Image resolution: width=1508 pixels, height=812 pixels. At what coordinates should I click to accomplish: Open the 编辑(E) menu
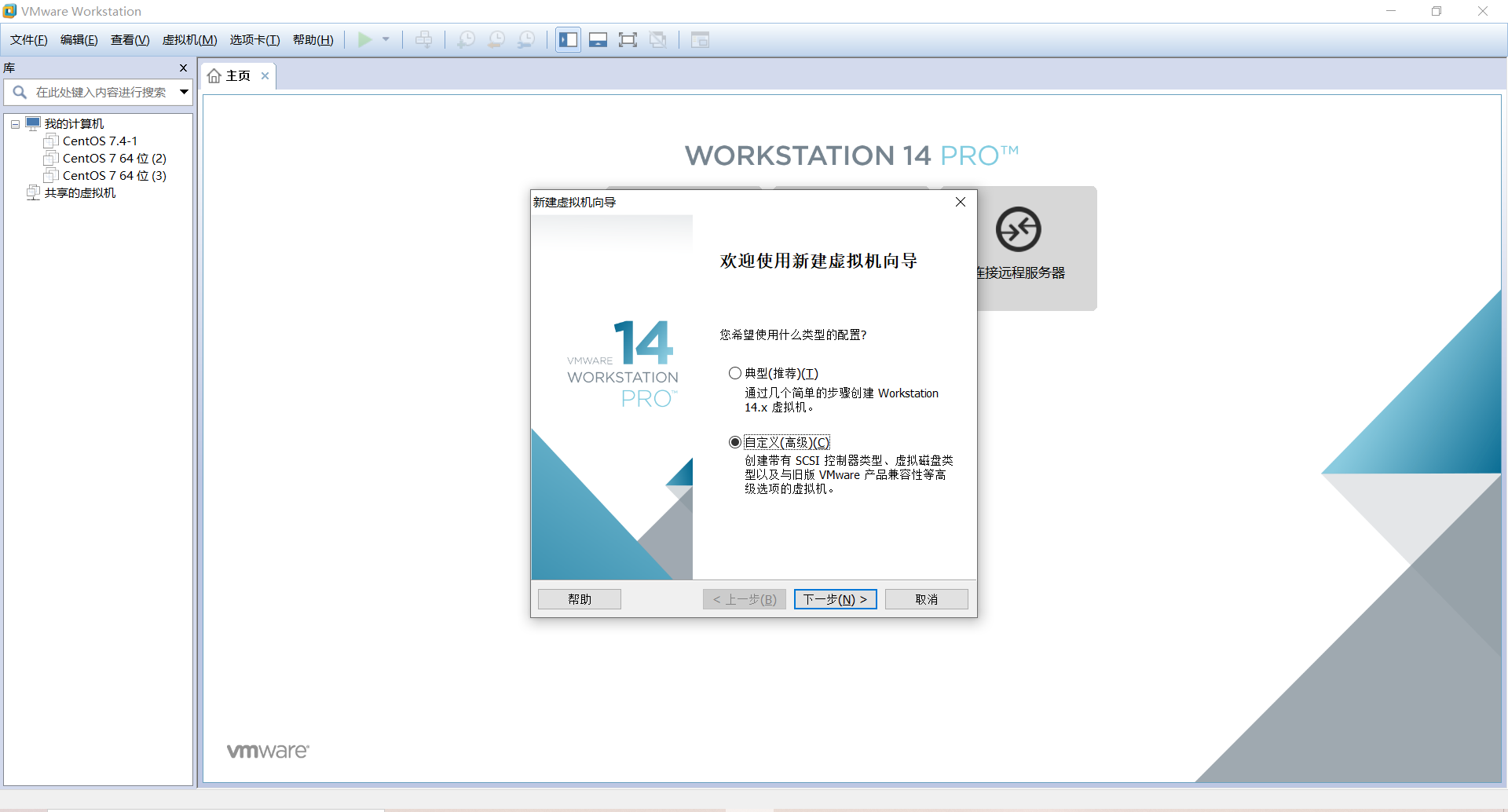[x=79, y=40]
